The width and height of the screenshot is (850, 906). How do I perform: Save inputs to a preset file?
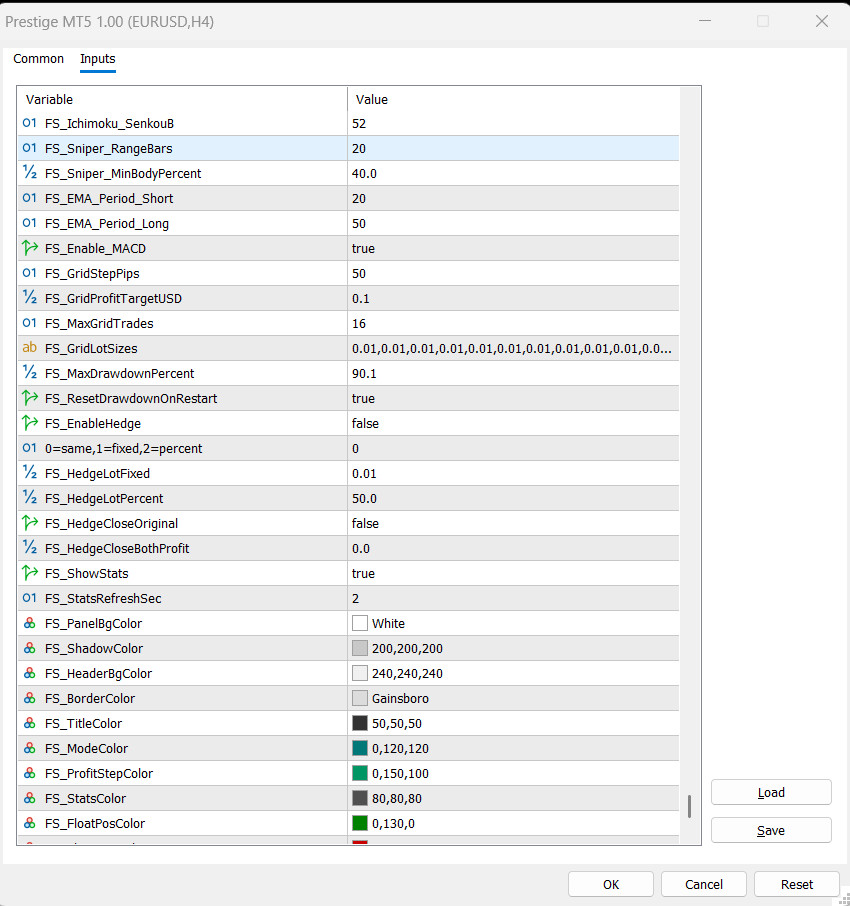tap(771, 830)
